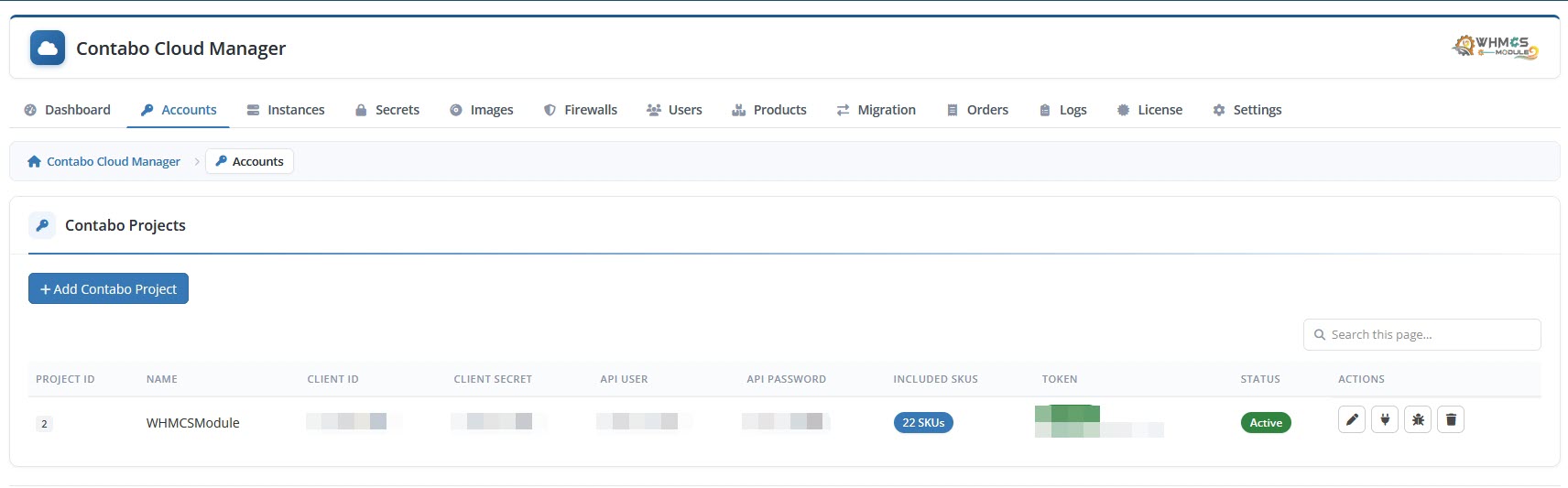Click the home icon in breadcrumb
The height and width of the screenshot is (488, 1568).
(34, 161)
